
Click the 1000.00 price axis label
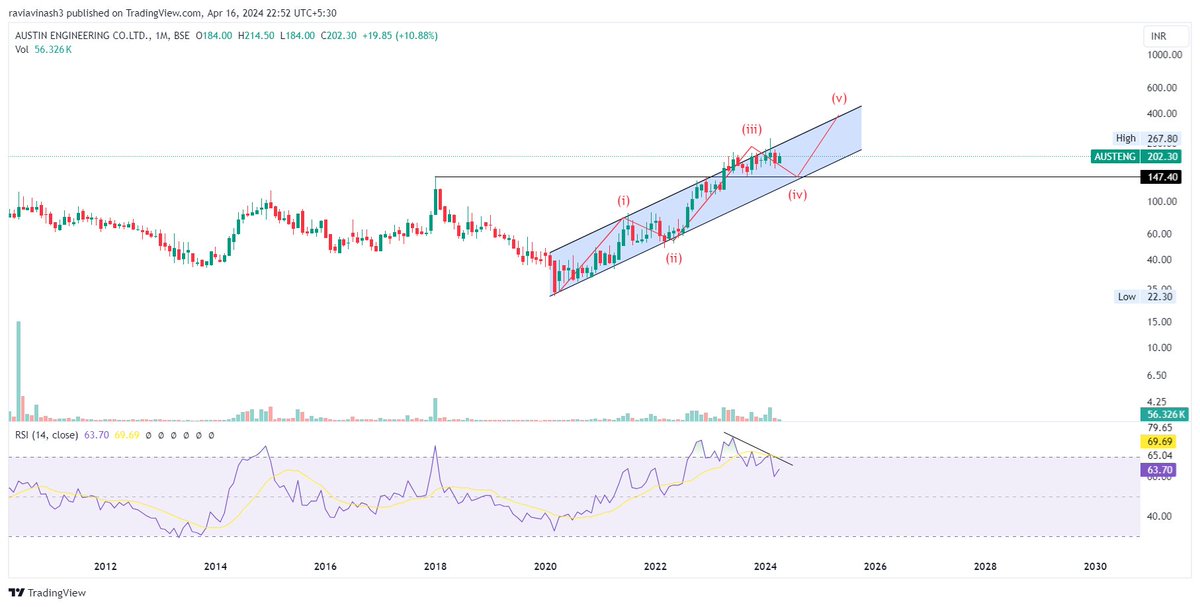(x=1165, y=57)
